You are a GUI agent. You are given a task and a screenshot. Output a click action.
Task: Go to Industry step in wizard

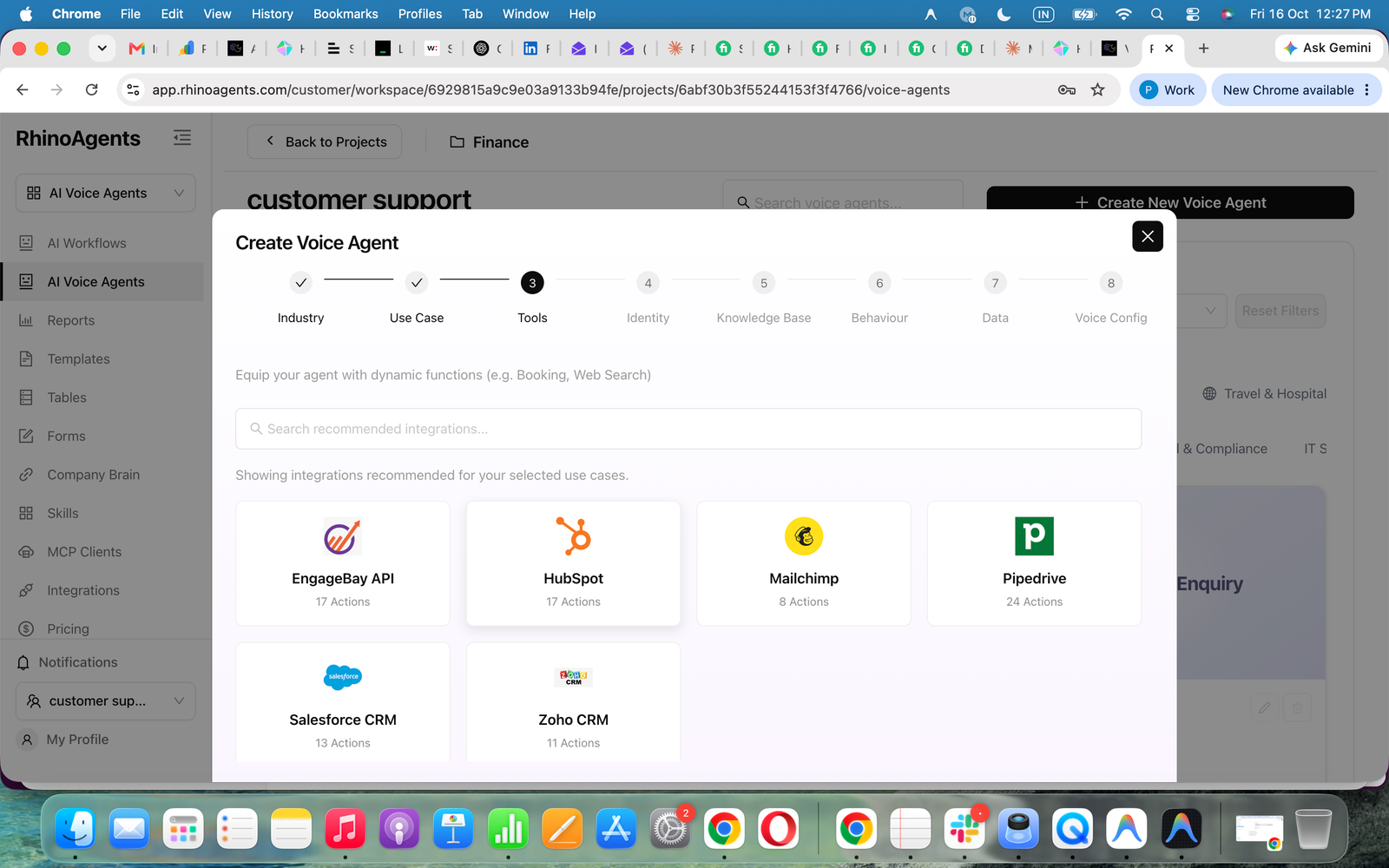coord(300,297)
